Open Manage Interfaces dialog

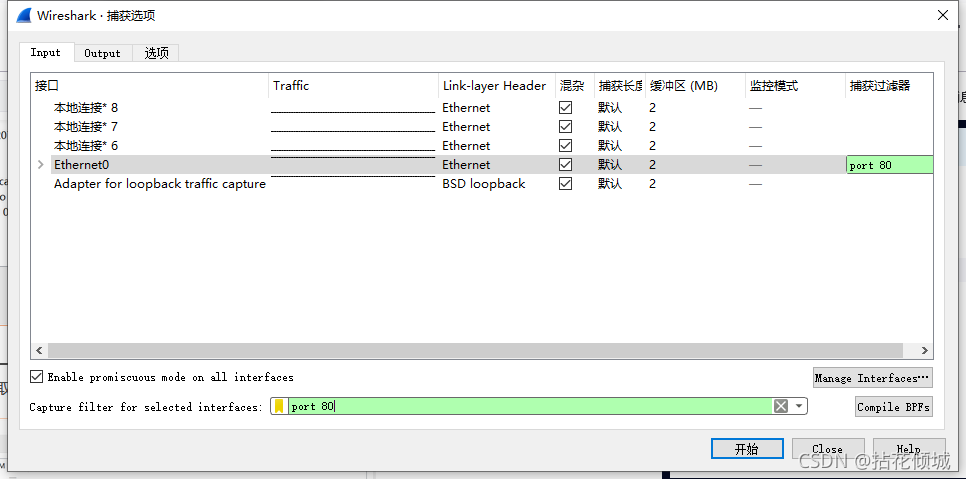click(872, 378)
